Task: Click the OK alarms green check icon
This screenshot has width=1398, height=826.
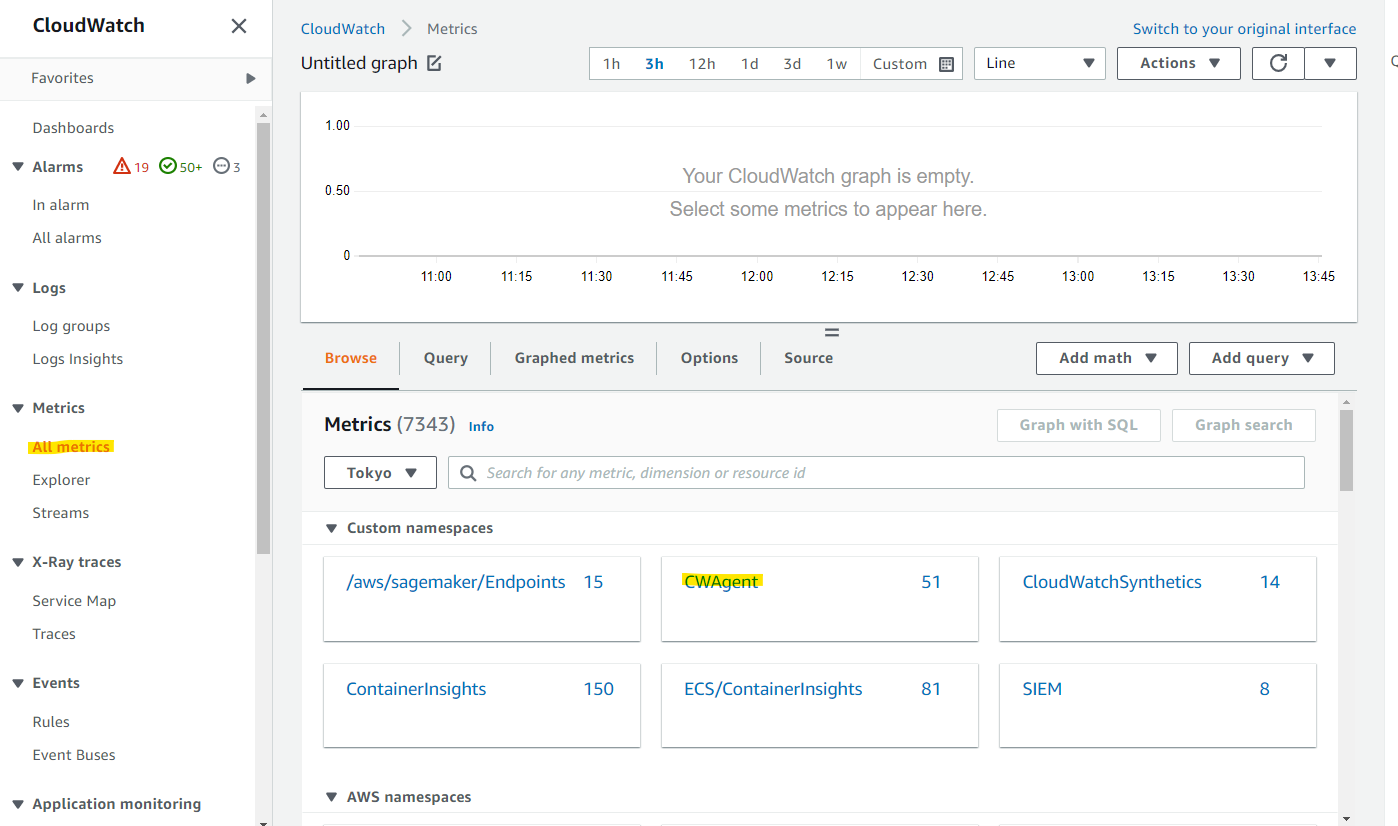Action: tap(168, 167)
